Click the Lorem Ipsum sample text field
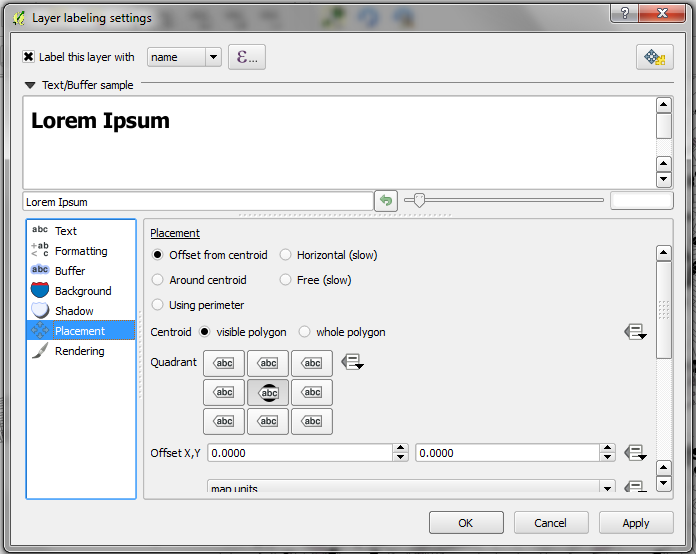 click(x=198, y=202)
